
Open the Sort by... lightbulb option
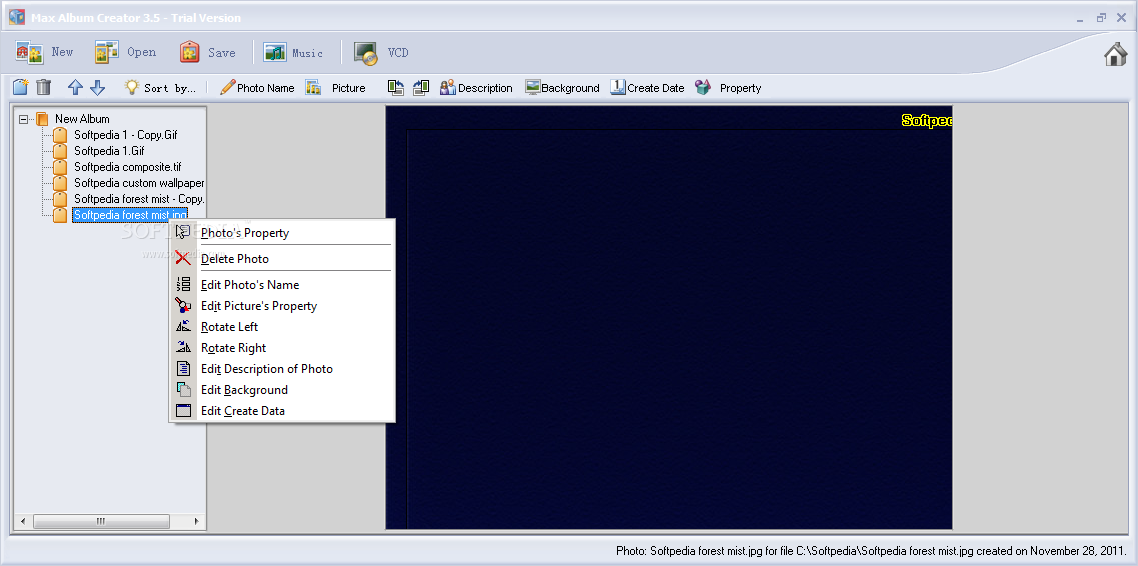(x=160, y=88)
